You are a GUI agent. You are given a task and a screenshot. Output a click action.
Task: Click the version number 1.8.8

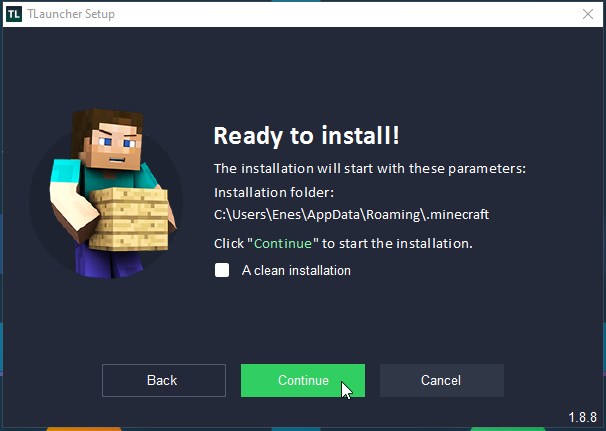point(582,417)
